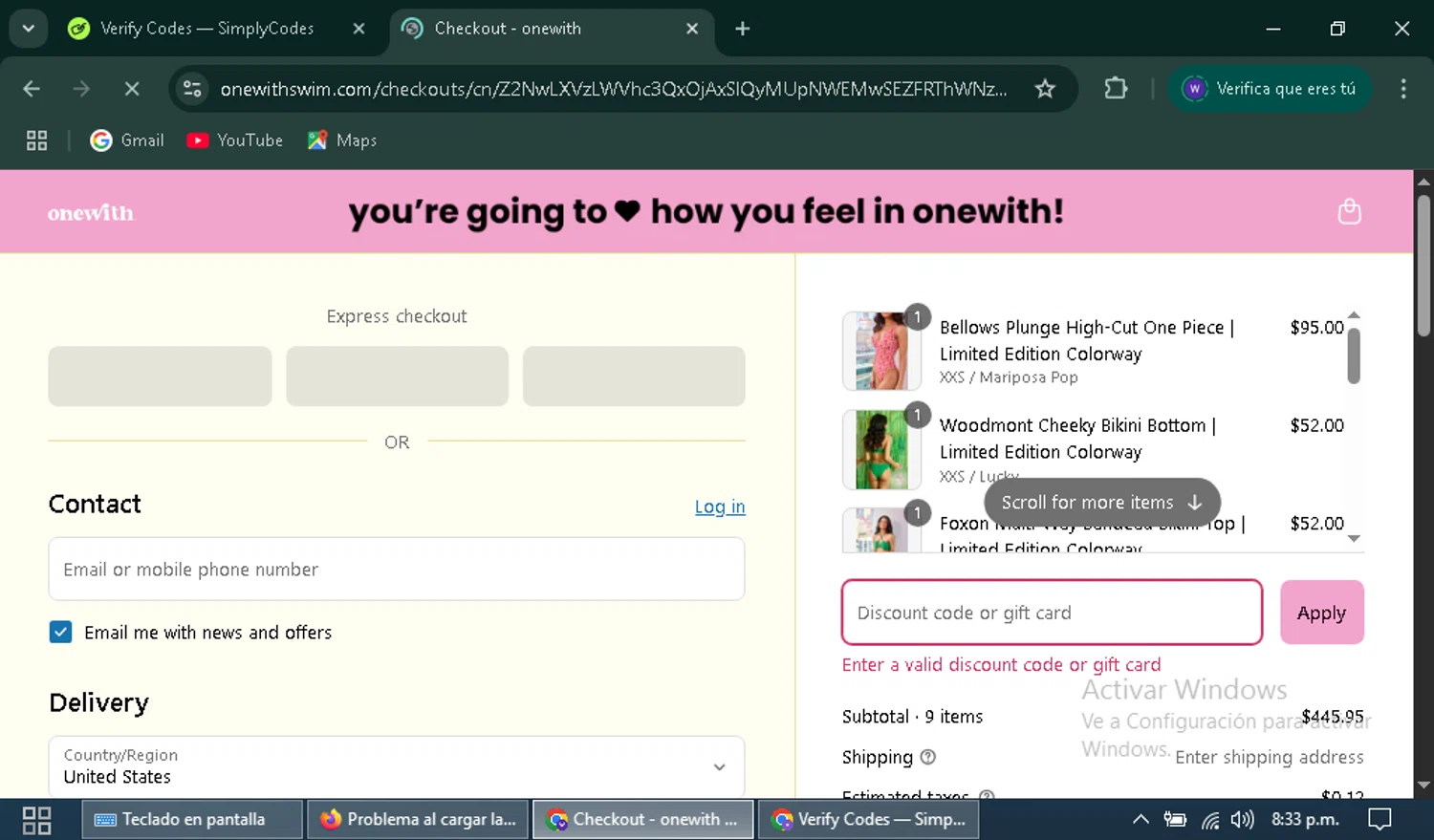Click the middle express checkout button

point(397,377)
